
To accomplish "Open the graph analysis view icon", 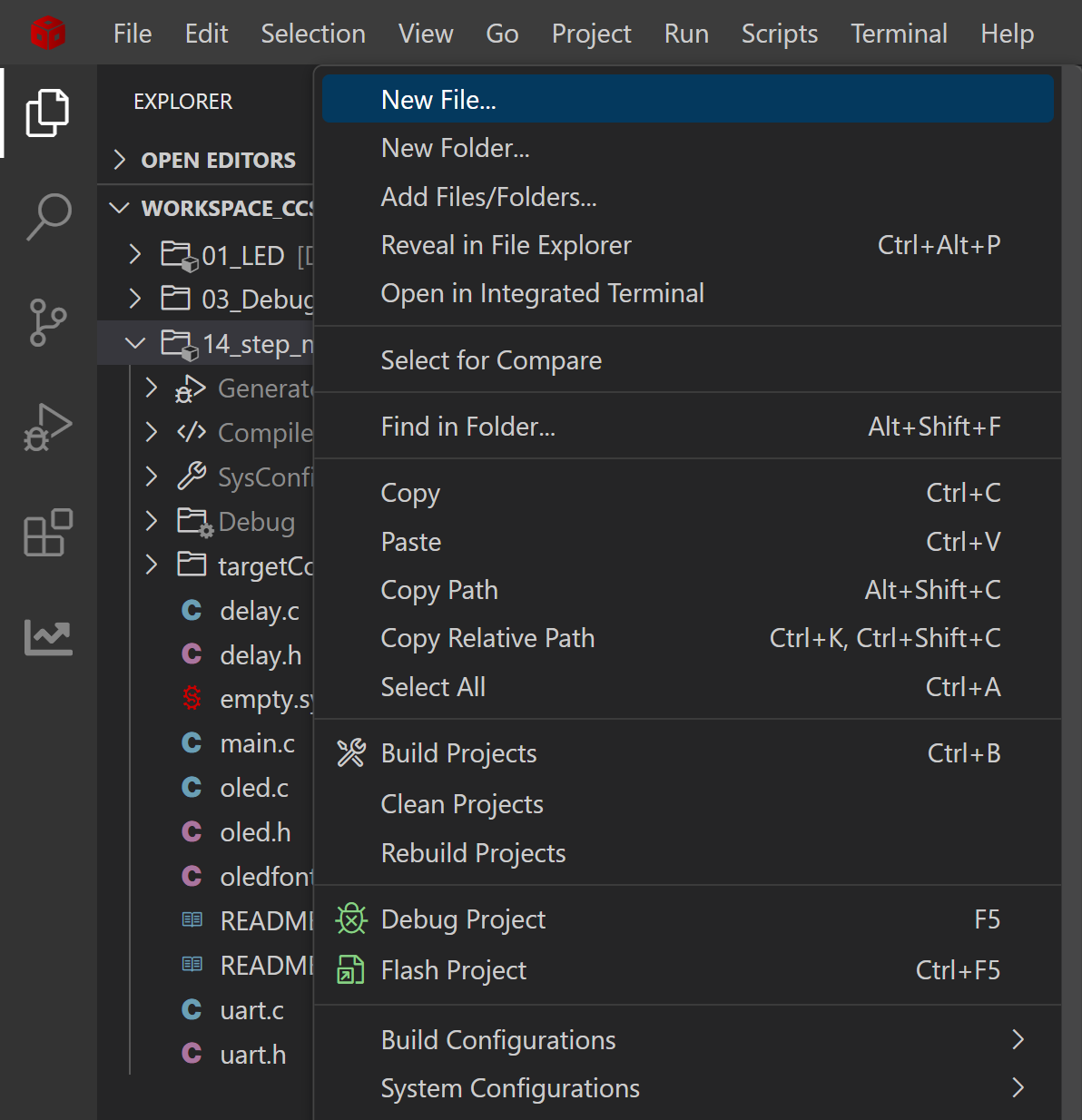I will pos(48,637).
